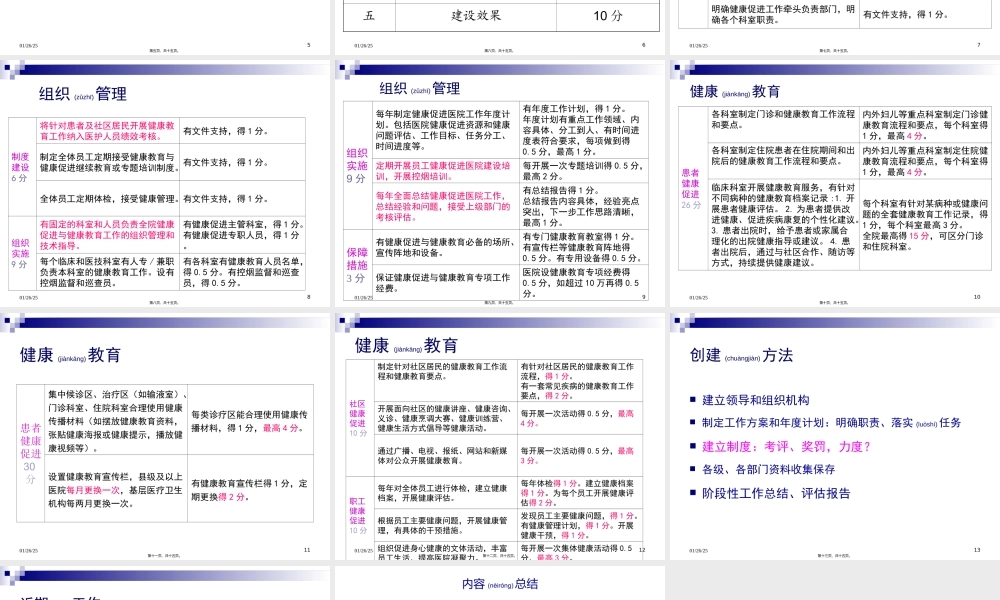Select the bullet icon for 各级、各部门资料收集保存
The height and width of the screenshot is (600, 1000).
pos(692,467)
